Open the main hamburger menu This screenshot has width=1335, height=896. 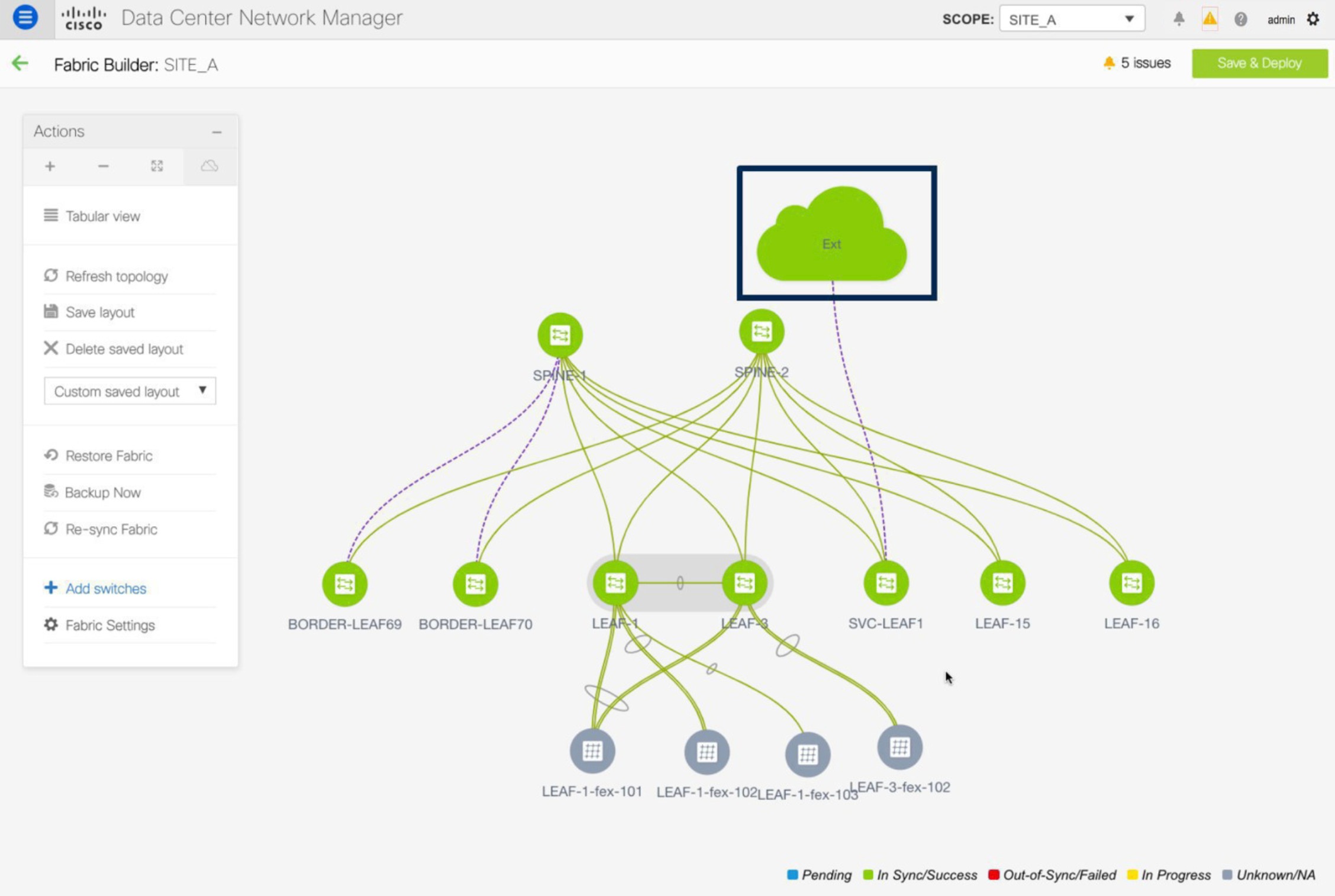coord(25,18)
